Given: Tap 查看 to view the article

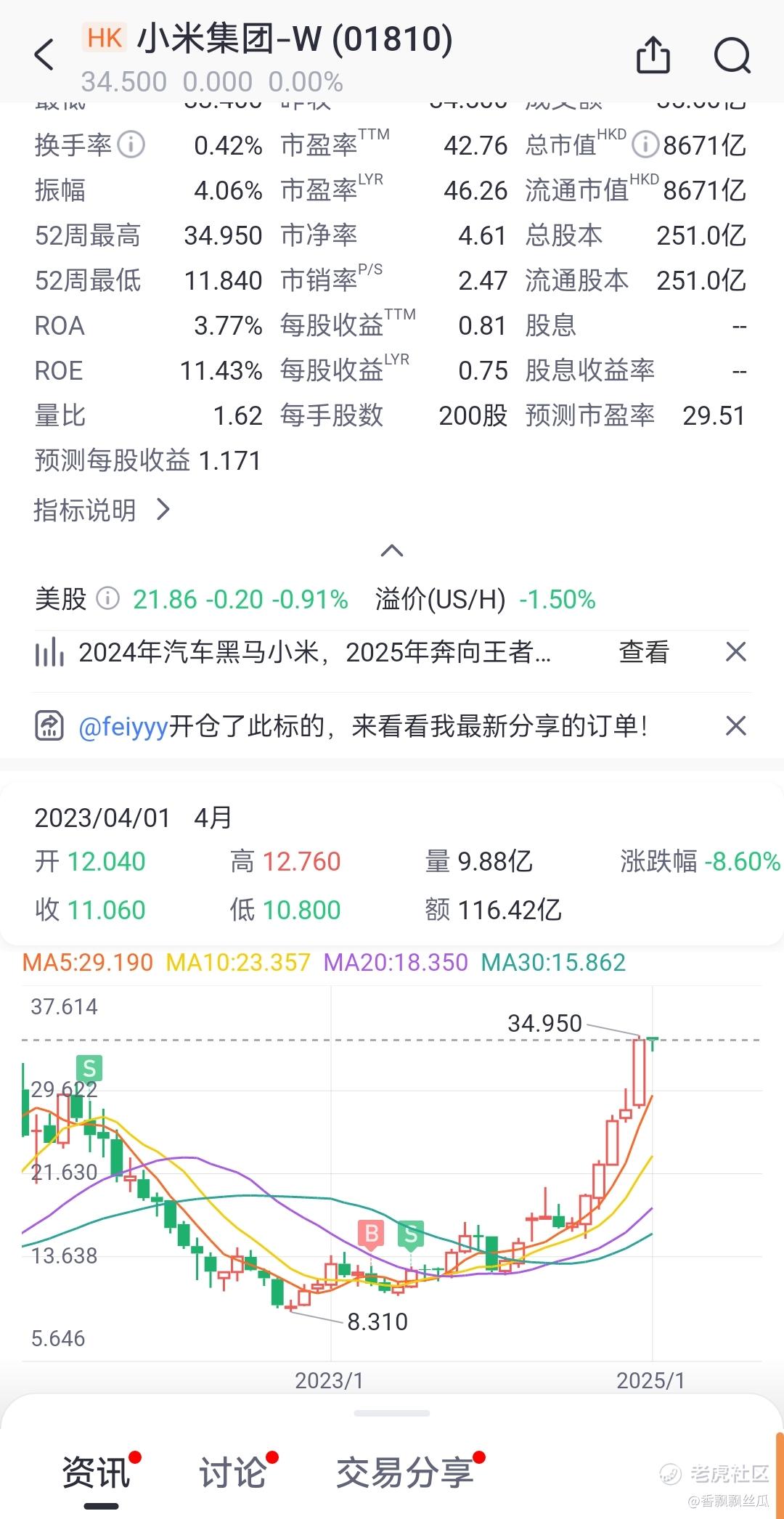Looking at the screenshot, I should [x=643, y=651].
